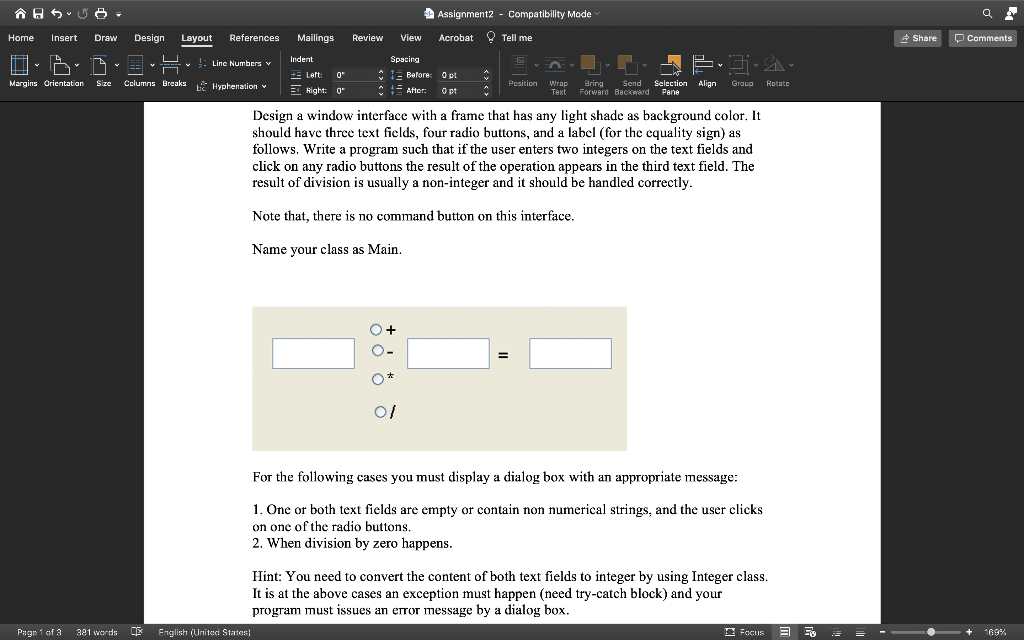1024x640 pixels.
Task: Open the undo history dropdown arrow
Action: 69,14
